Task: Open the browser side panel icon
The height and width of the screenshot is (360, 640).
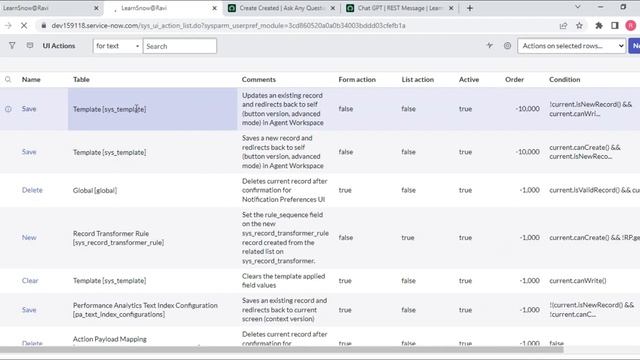Action: [615, 25]
